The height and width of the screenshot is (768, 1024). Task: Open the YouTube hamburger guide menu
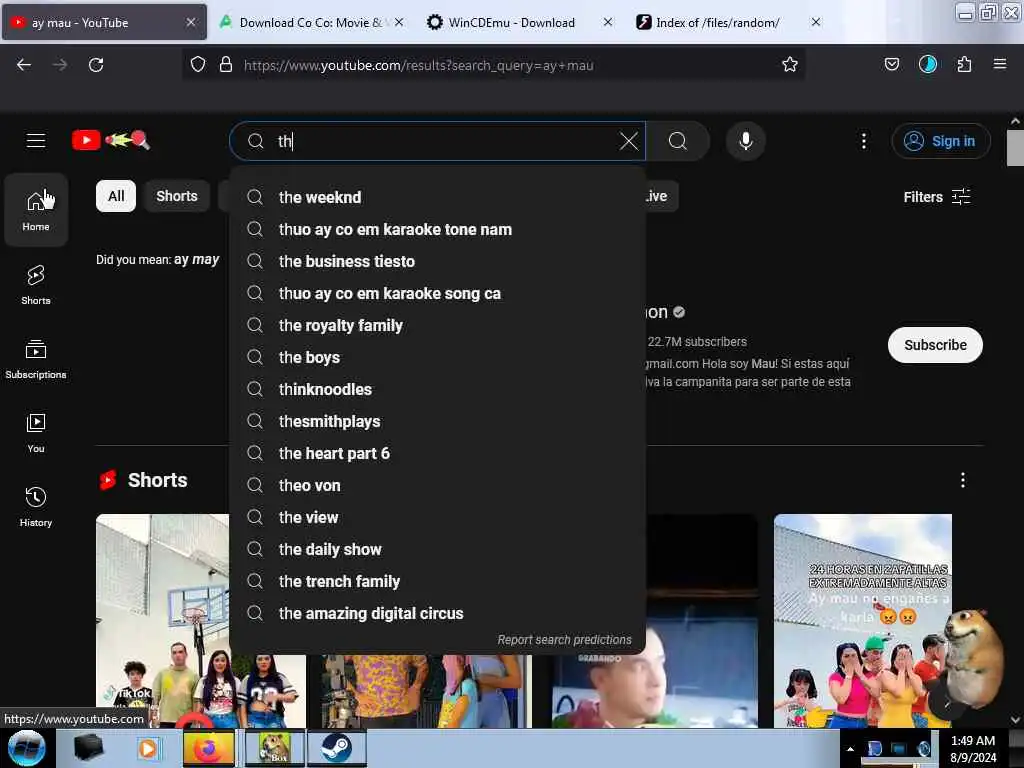click(x=36, y=140)
